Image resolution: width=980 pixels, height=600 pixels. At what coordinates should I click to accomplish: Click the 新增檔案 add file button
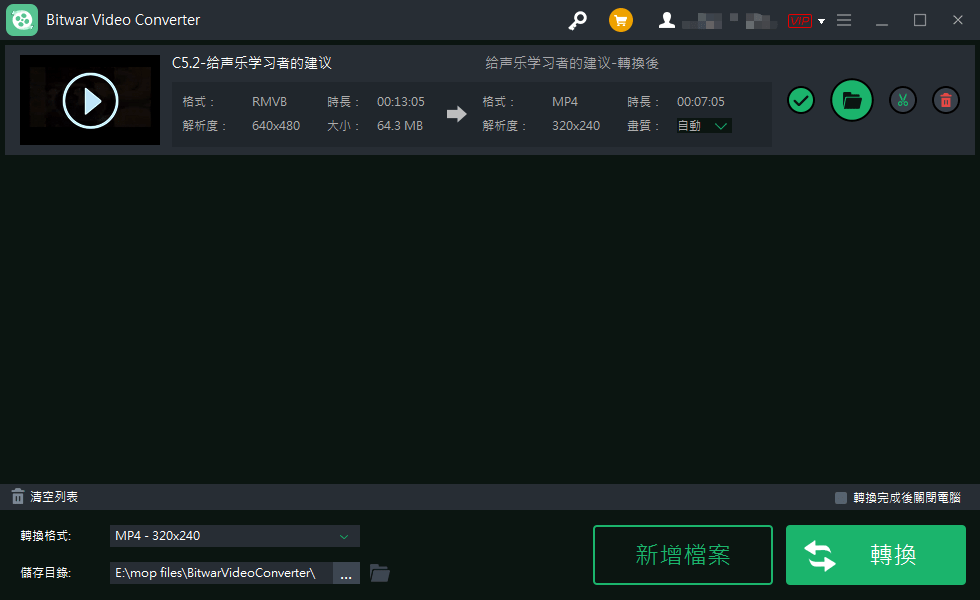[683, 555]
